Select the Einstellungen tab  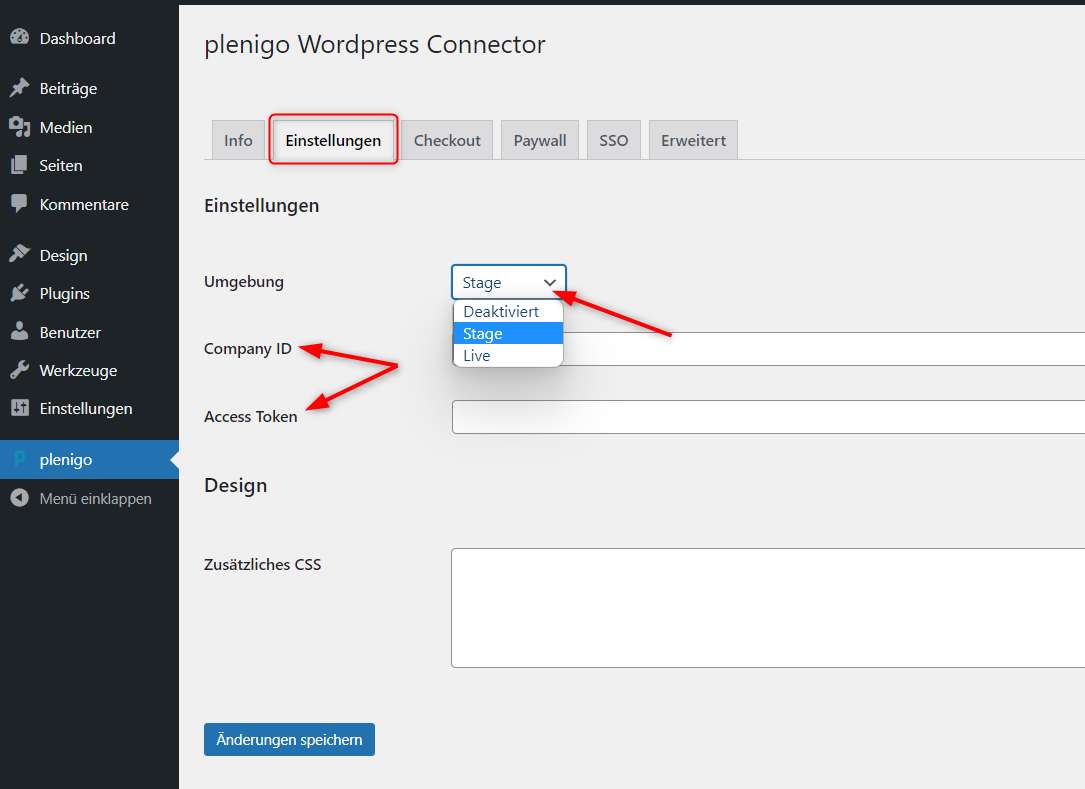pos(333,140)
